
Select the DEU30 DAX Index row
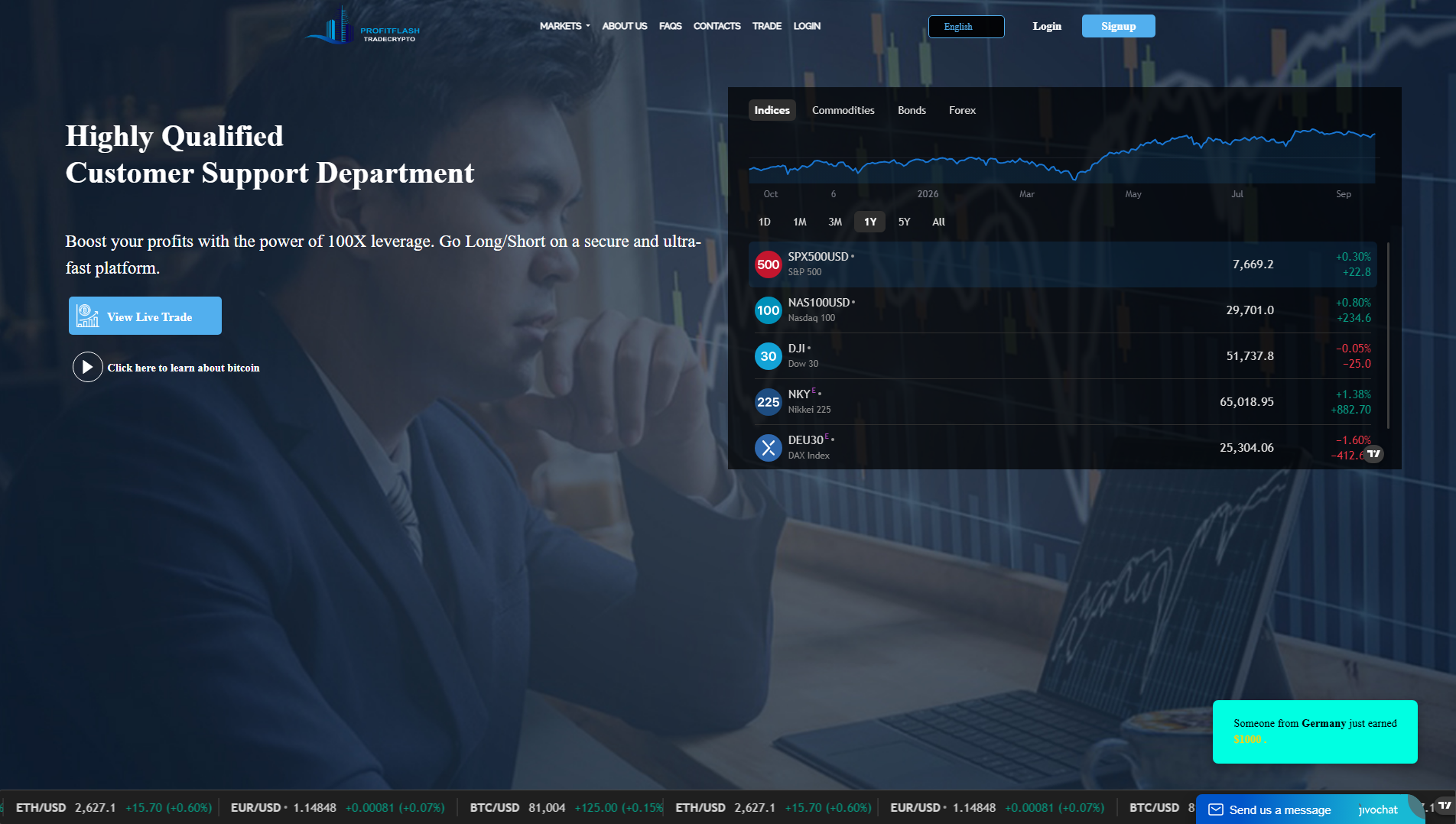pos(1063,447)
